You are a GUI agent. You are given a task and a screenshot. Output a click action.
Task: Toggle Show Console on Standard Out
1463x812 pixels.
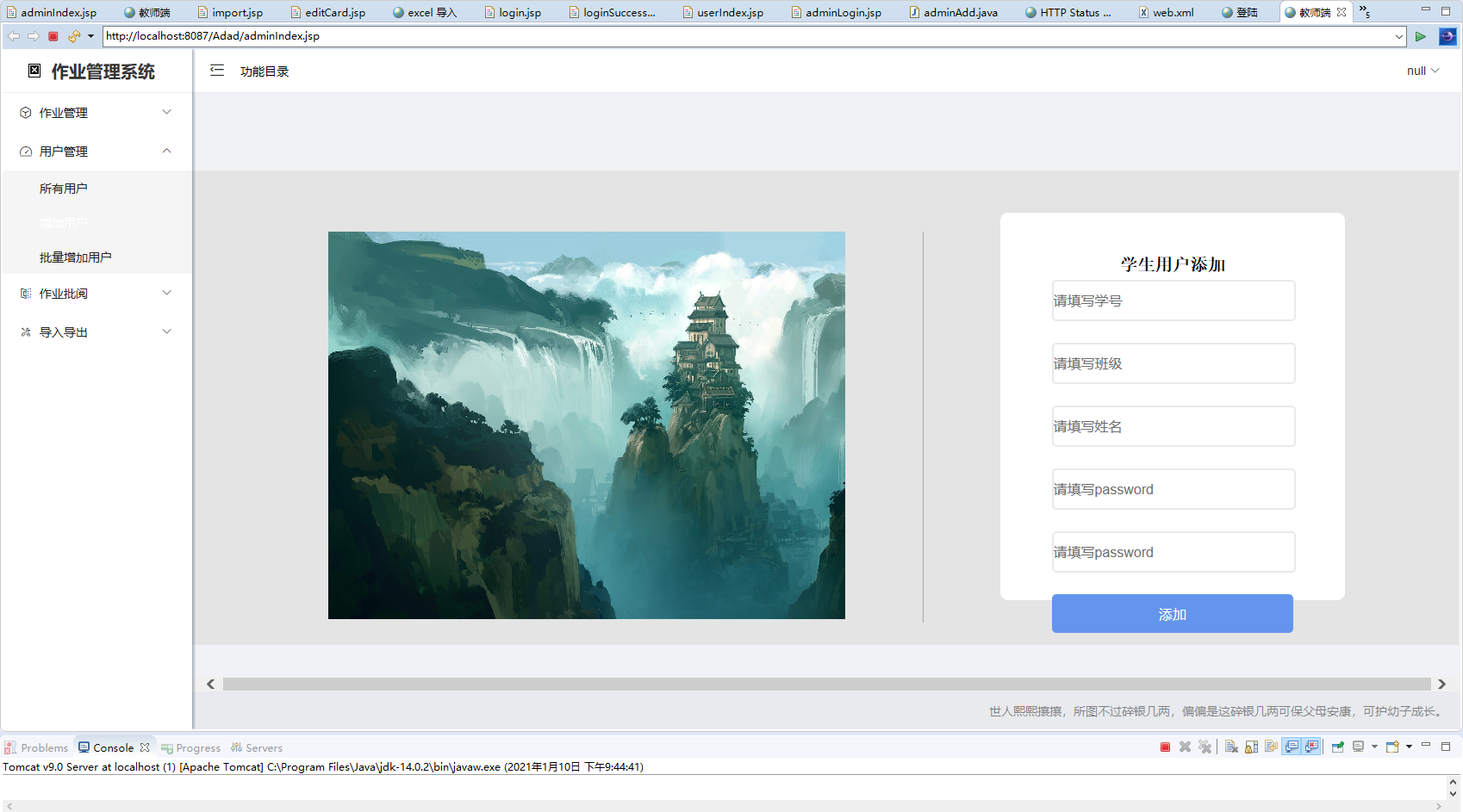tap(1292, 747)
